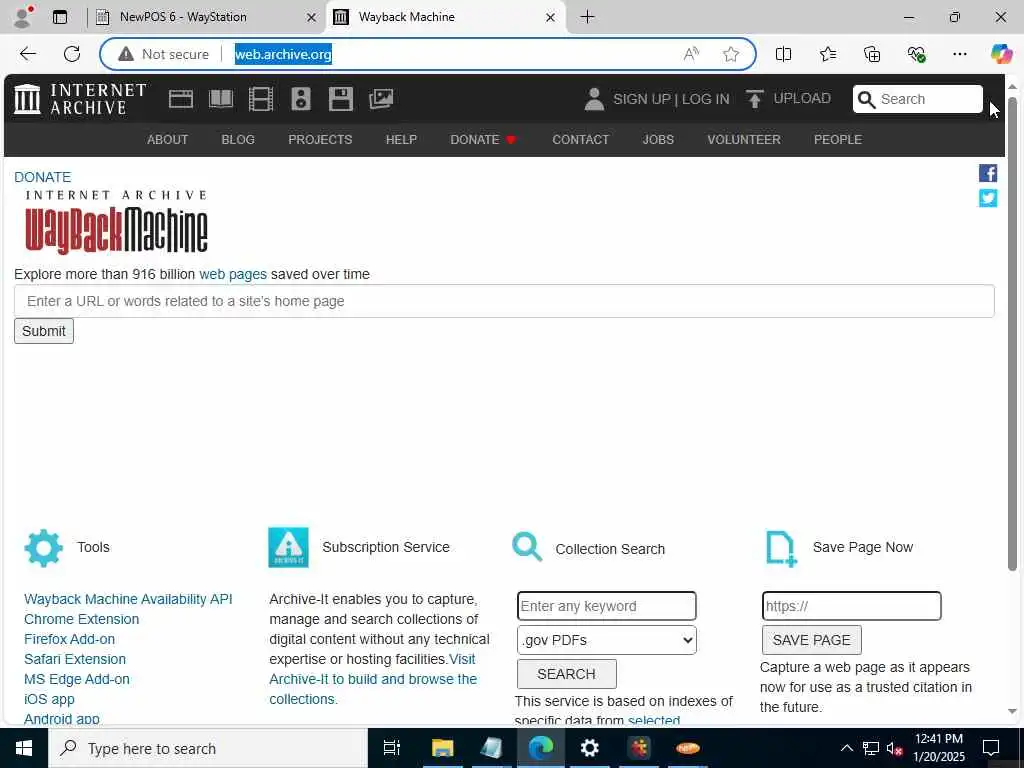
Task: Open the BLOG menu item
Action: click(x=238, y=140)
